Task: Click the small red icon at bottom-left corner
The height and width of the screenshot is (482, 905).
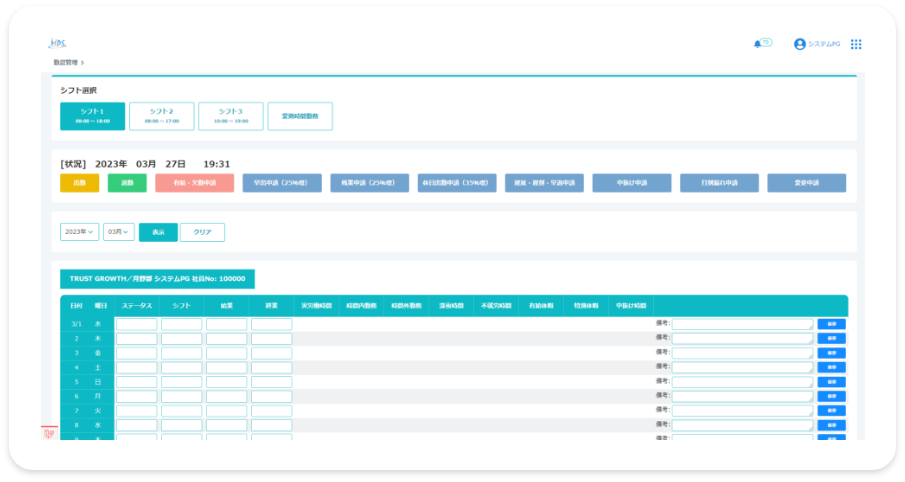Action: [x=48, y=433]
